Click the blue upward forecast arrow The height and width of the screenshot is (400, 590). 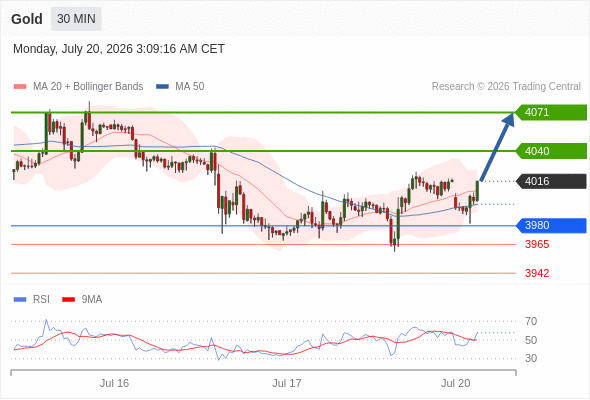click(497, 147)
